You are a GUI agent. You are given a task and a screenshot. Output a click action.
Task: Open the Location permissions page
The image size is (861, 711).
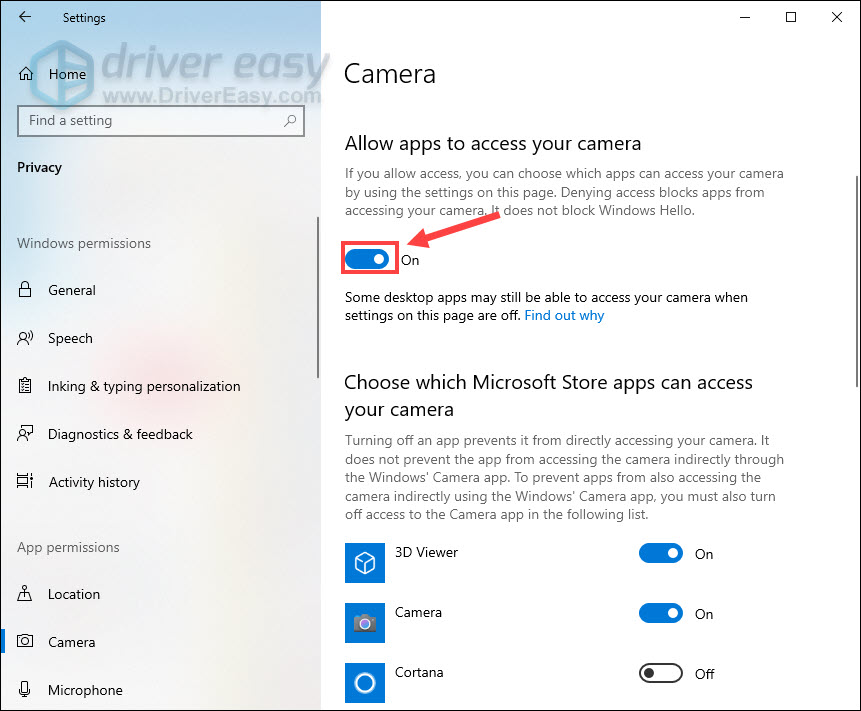tap(74, 594)
